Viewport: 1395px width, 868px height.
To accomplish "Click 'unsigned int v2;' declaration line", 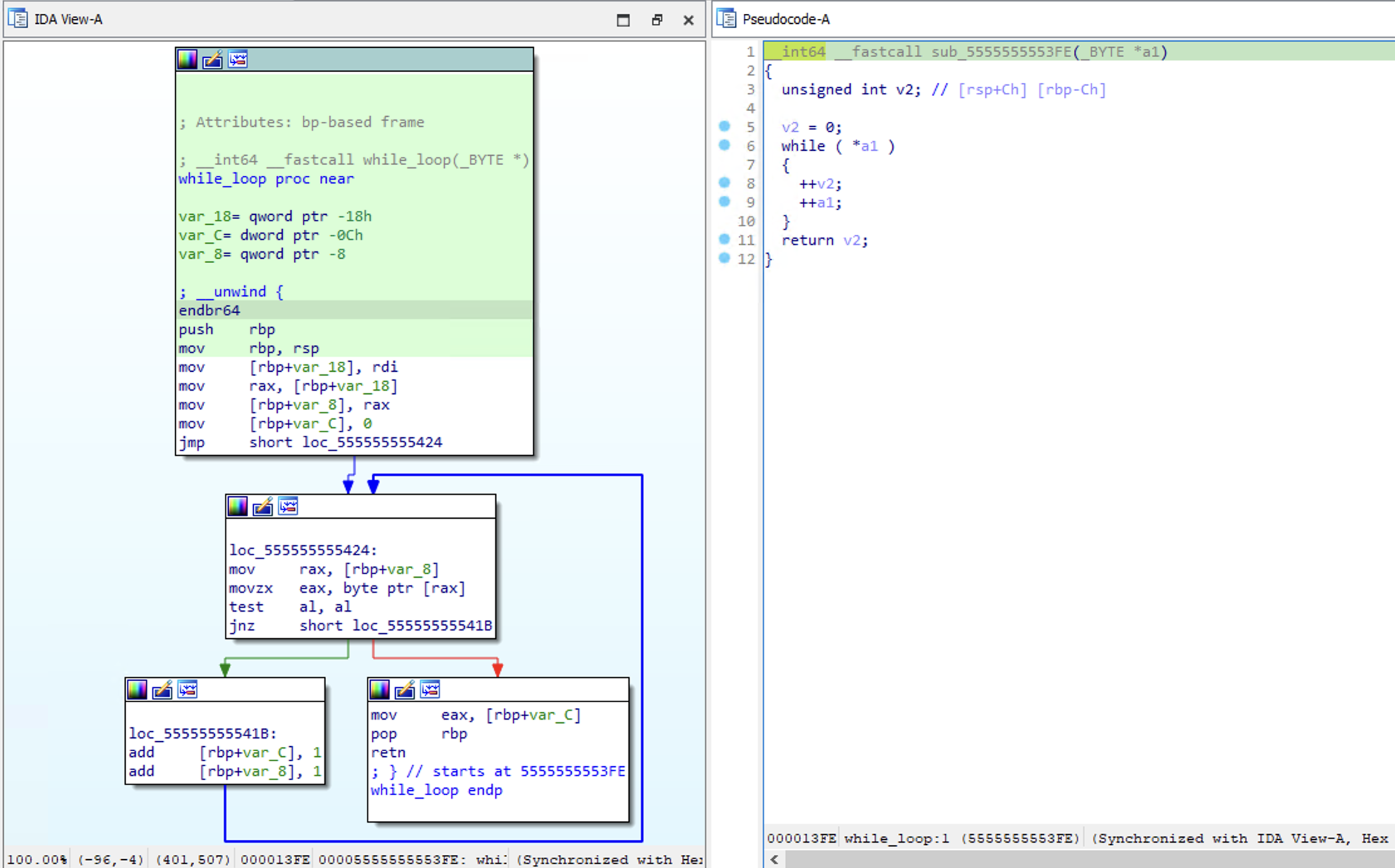I will click(851, 89).
